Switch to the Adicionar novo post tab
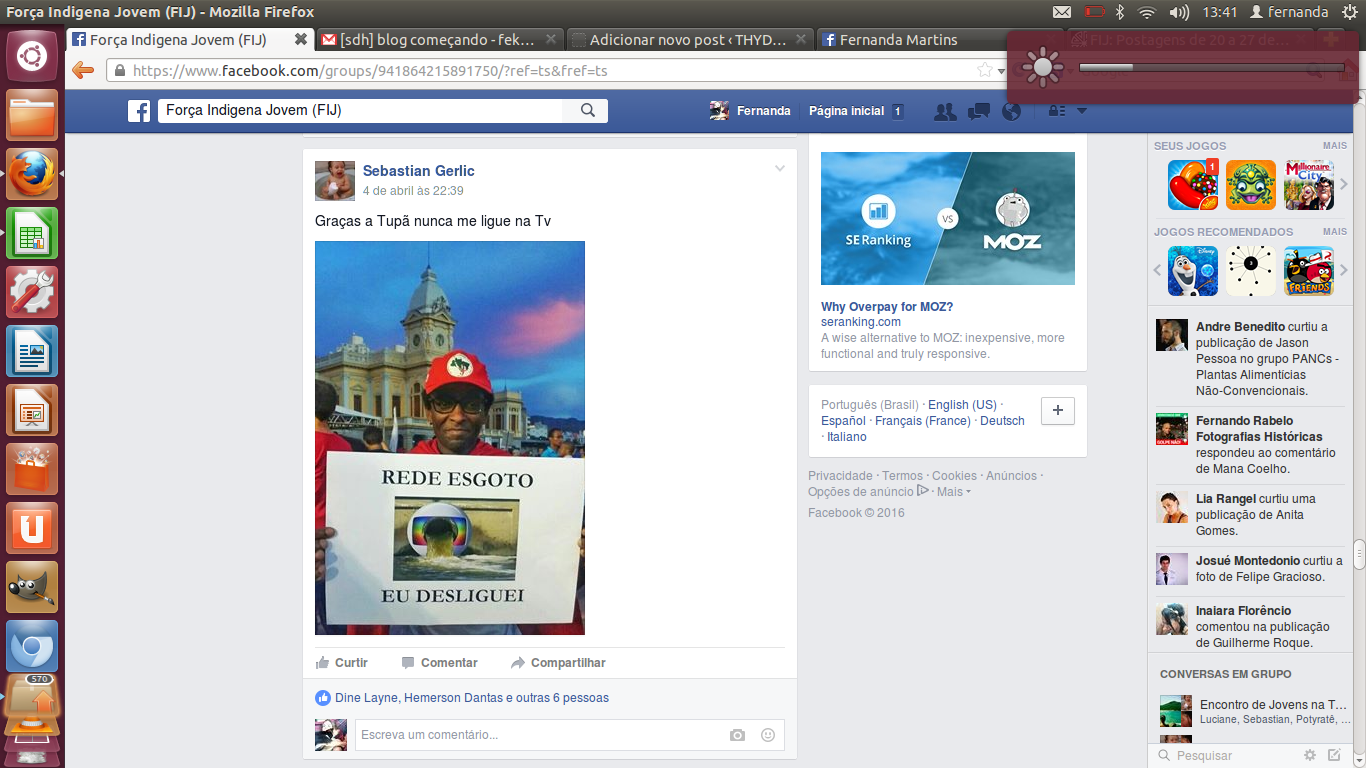This screenshot has height=768, width=1366. [x=690, y=40]
